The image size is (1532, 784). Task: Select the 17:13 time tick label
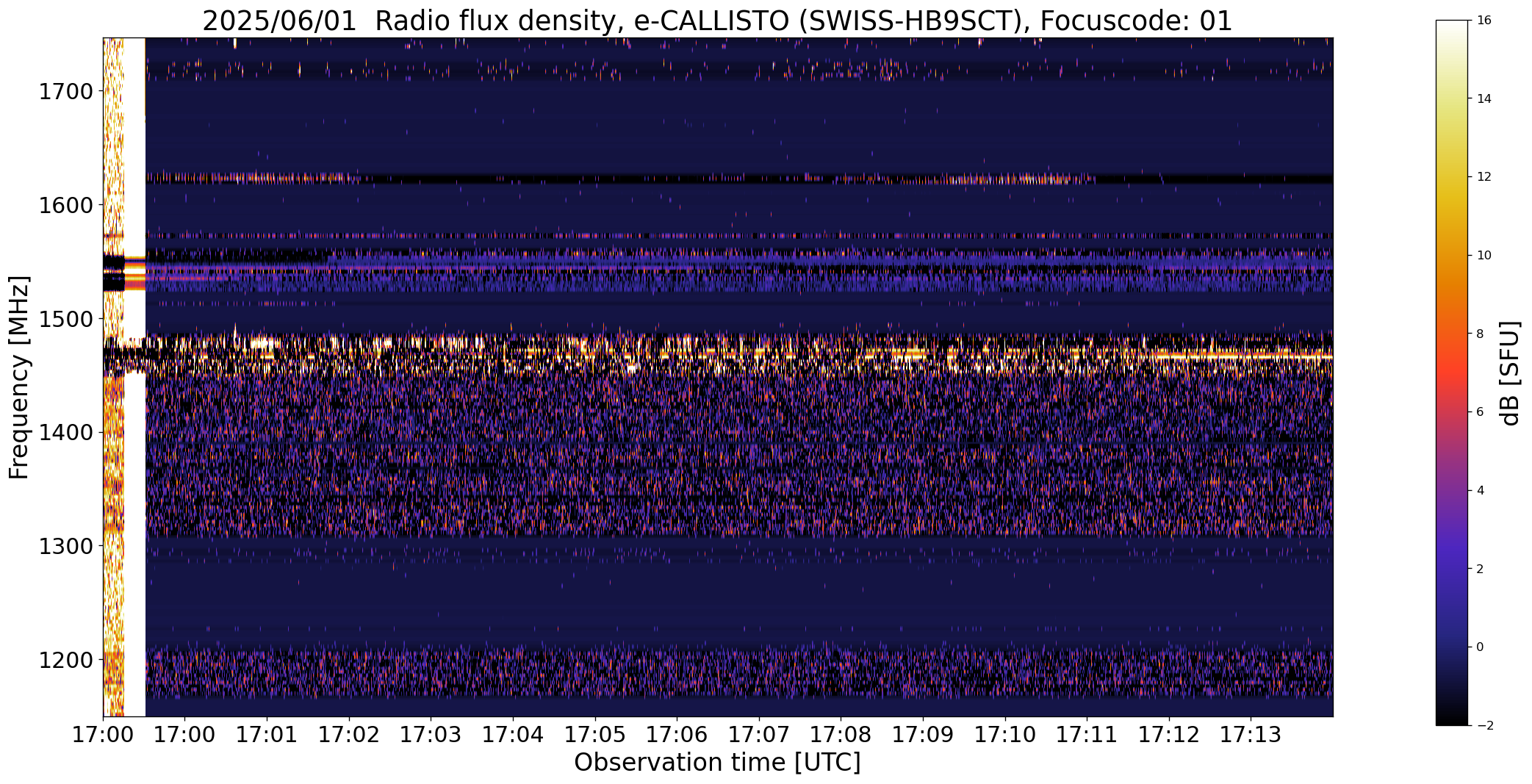click(x=1251, y=735)
